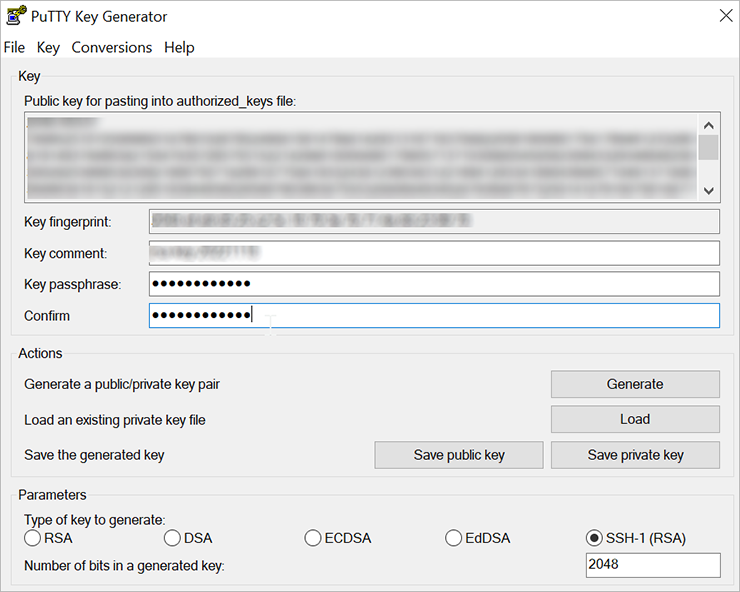The image size is (740, 592).
Task: Open the Key menu
Action: pos(48,48)
